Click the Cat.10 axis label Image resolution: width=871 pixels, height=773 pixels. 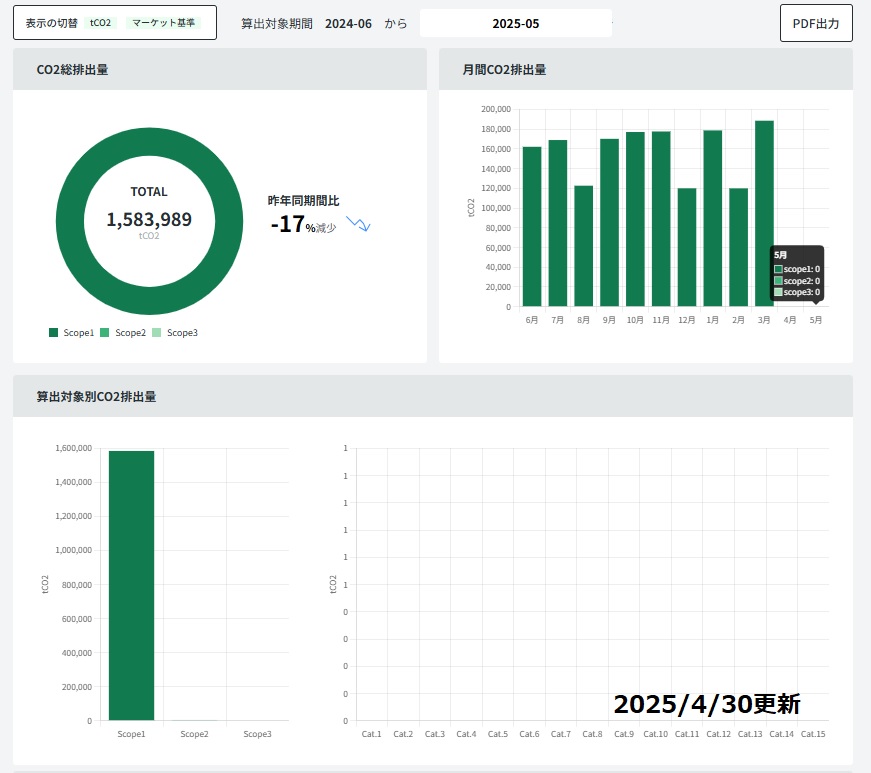click(x=655, y=734)
